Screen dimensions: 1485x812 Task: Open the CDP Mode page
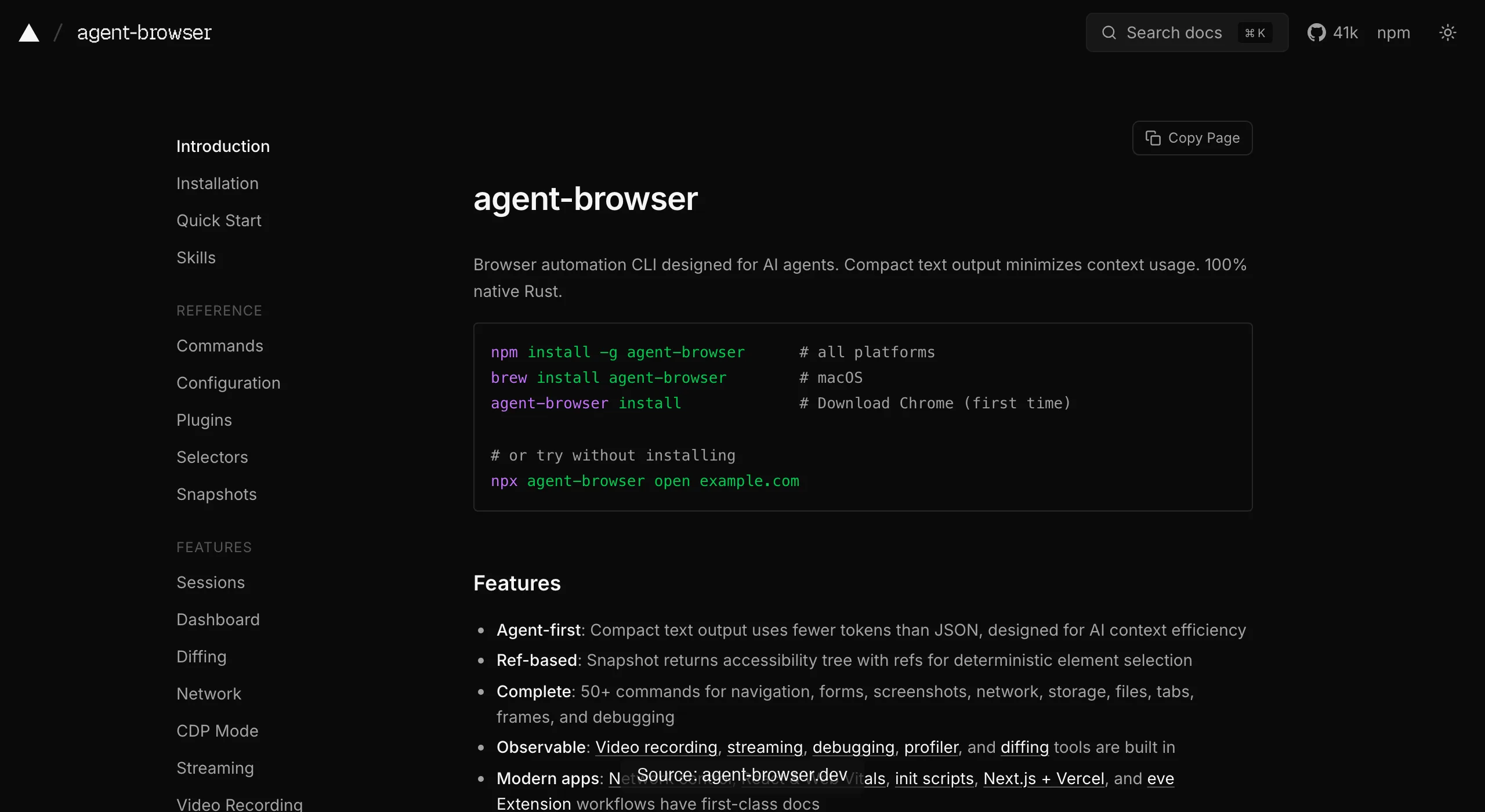218,731
